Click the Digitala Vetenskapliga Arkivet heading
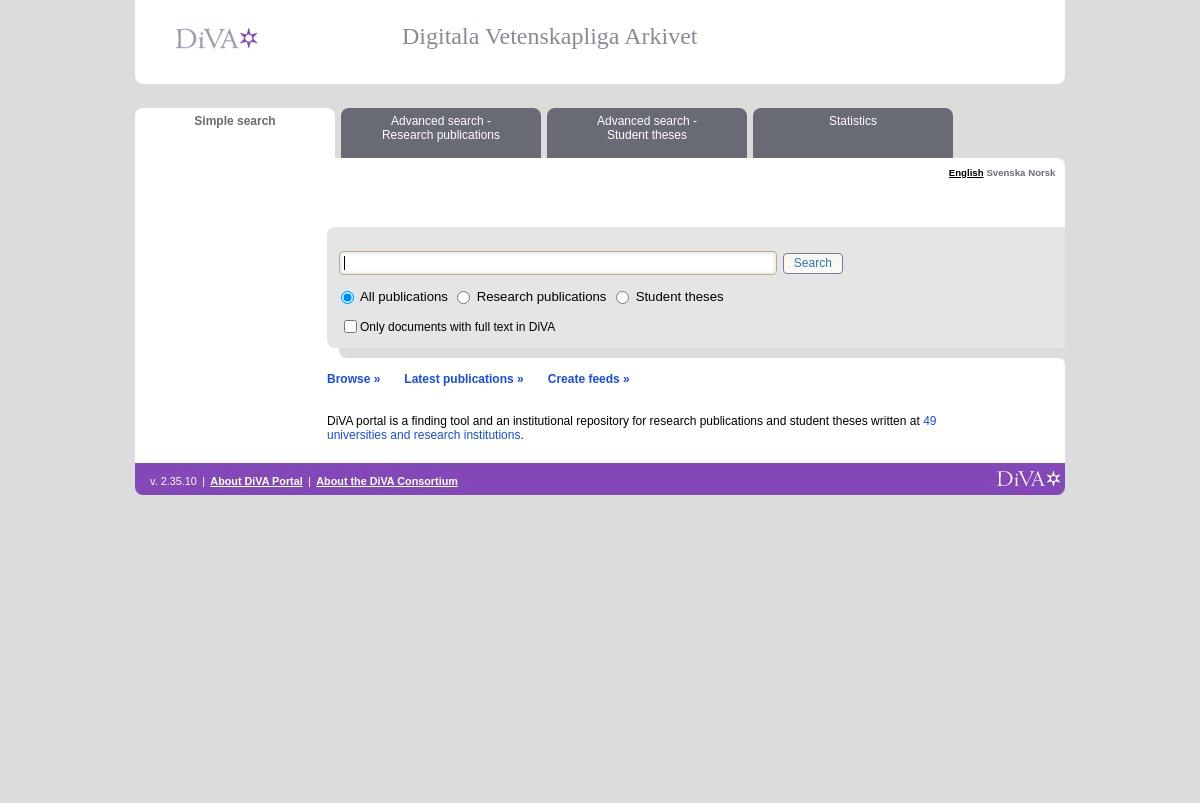Image resolution: width=1200 pixels, height=803 pixels. [x=549, y=37]
